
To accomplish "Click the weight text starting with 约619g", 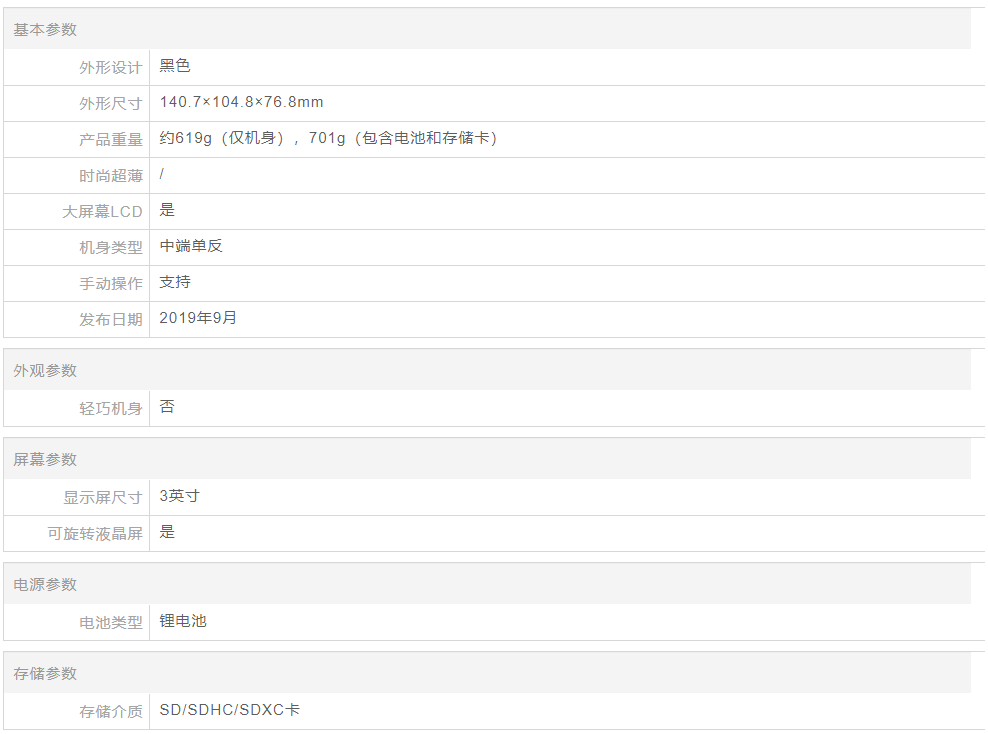I will (328, 138).
